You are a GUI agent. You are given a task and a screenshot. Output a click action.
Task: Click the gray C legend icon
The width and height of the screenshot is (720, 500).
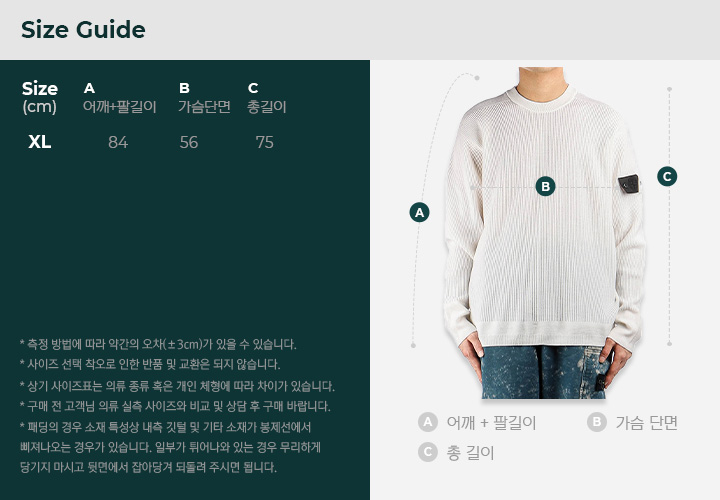coord(428,452)
